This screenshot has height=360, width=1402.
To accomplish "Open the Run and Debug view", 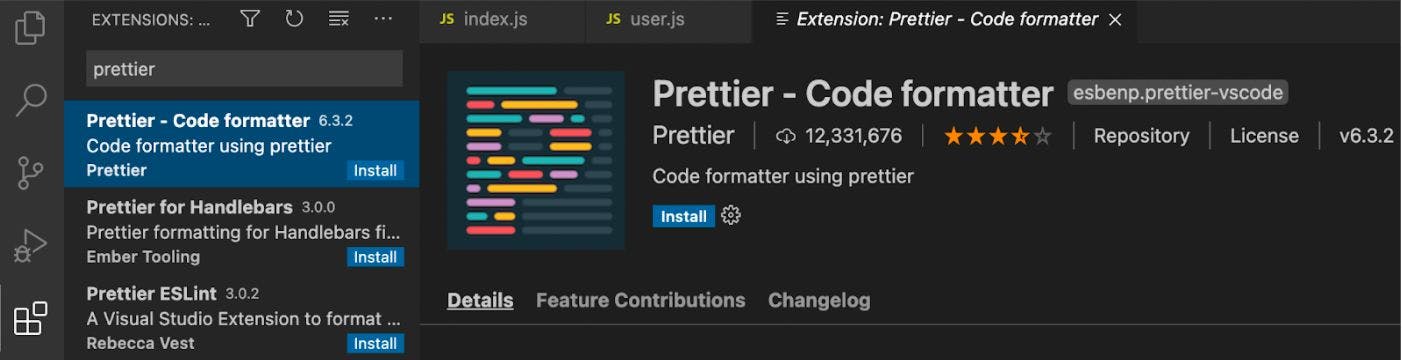I will pyautogui.click(x=31, y=245).
